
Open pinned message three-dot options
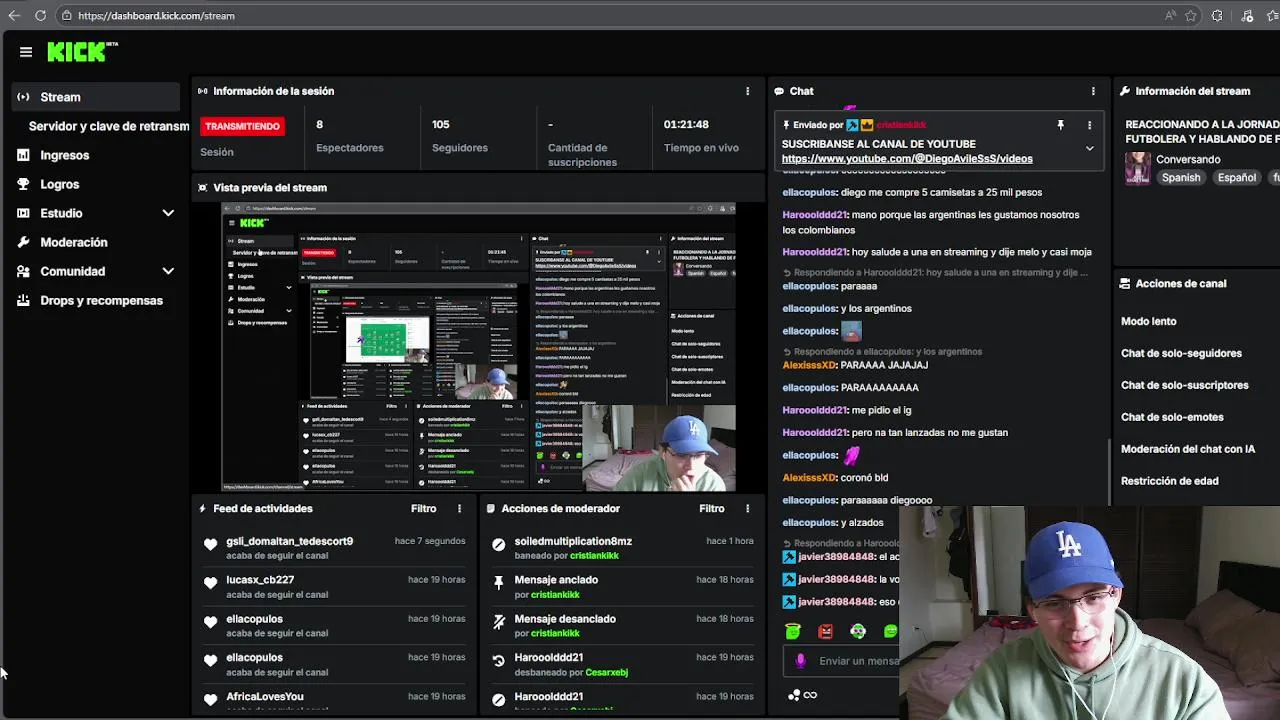[1089, 125]
